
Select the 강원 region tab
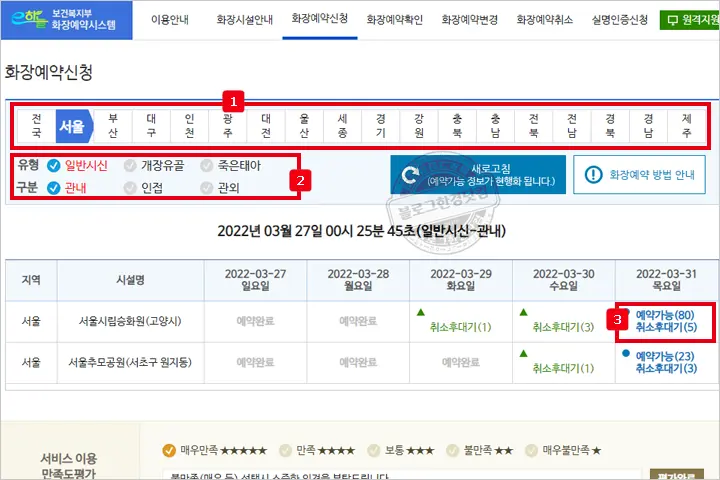pyautogui.click(x=419, y=126)
